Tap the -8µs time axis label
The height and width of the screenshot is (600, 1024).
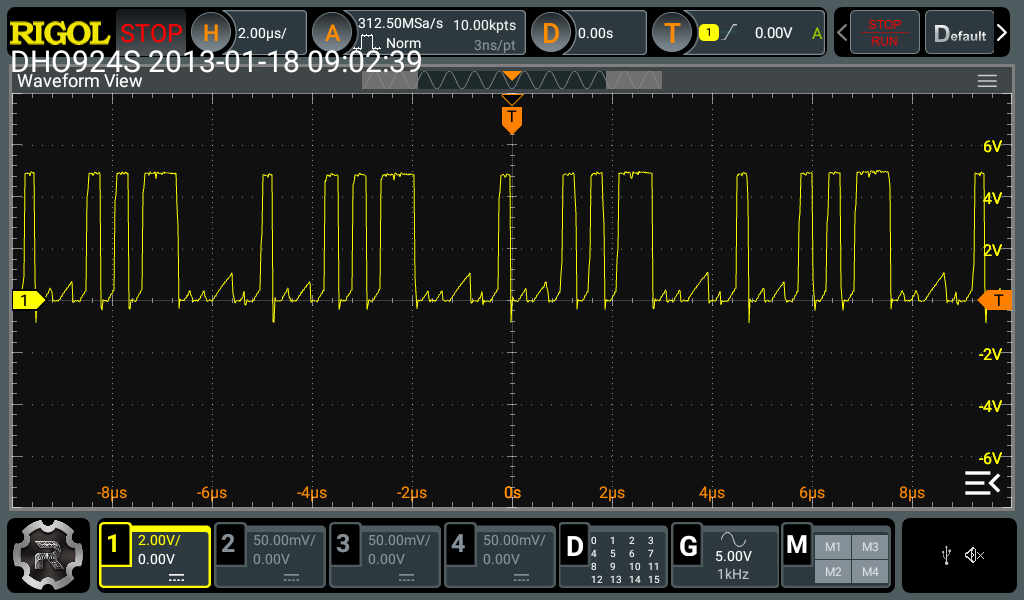112,493
